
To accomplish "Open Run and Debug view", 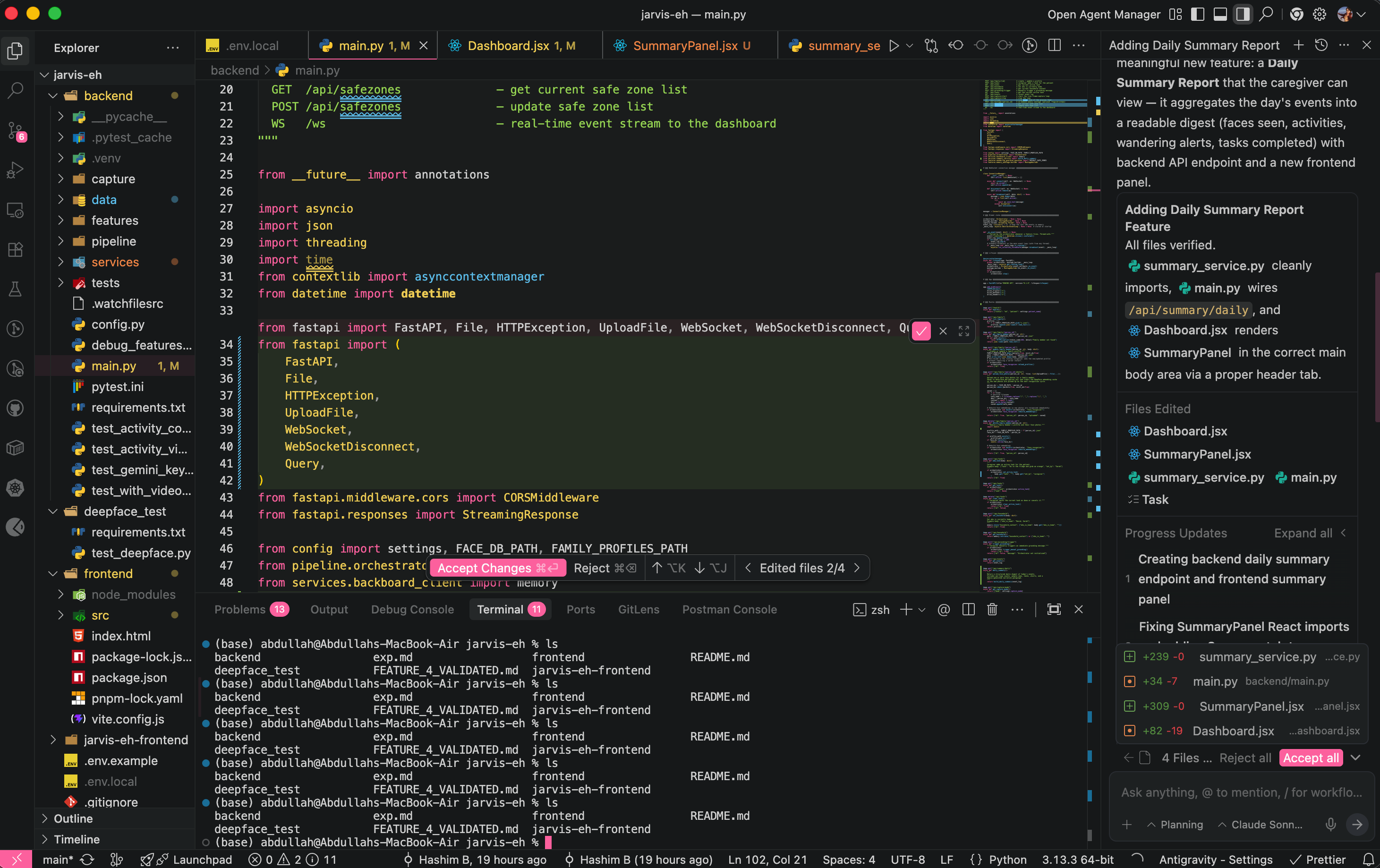I will (x=16, y=170).
